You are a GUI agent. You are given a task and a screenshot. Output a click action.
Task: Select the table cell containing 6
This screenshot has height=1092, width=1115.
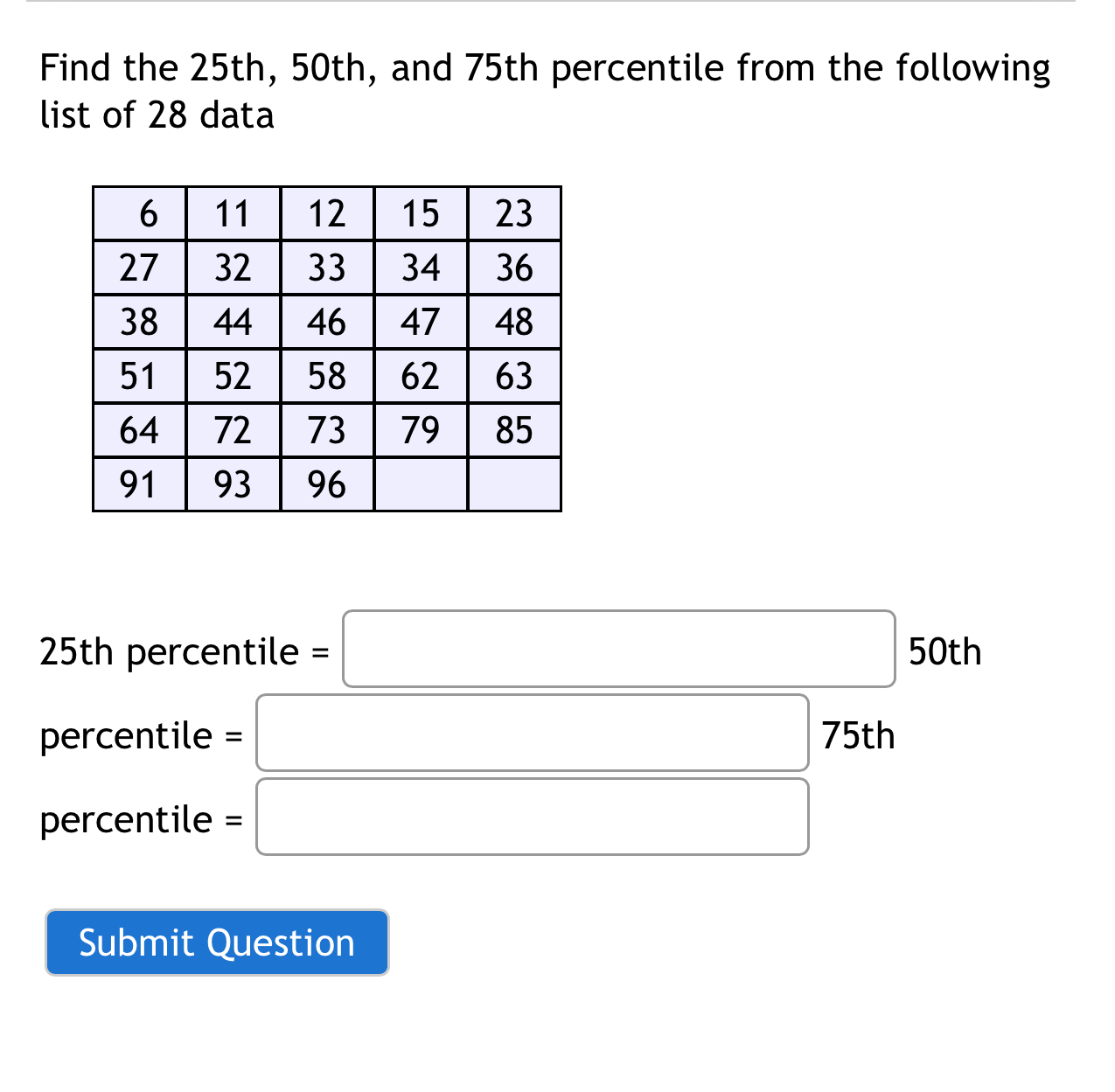click(138, 213)
